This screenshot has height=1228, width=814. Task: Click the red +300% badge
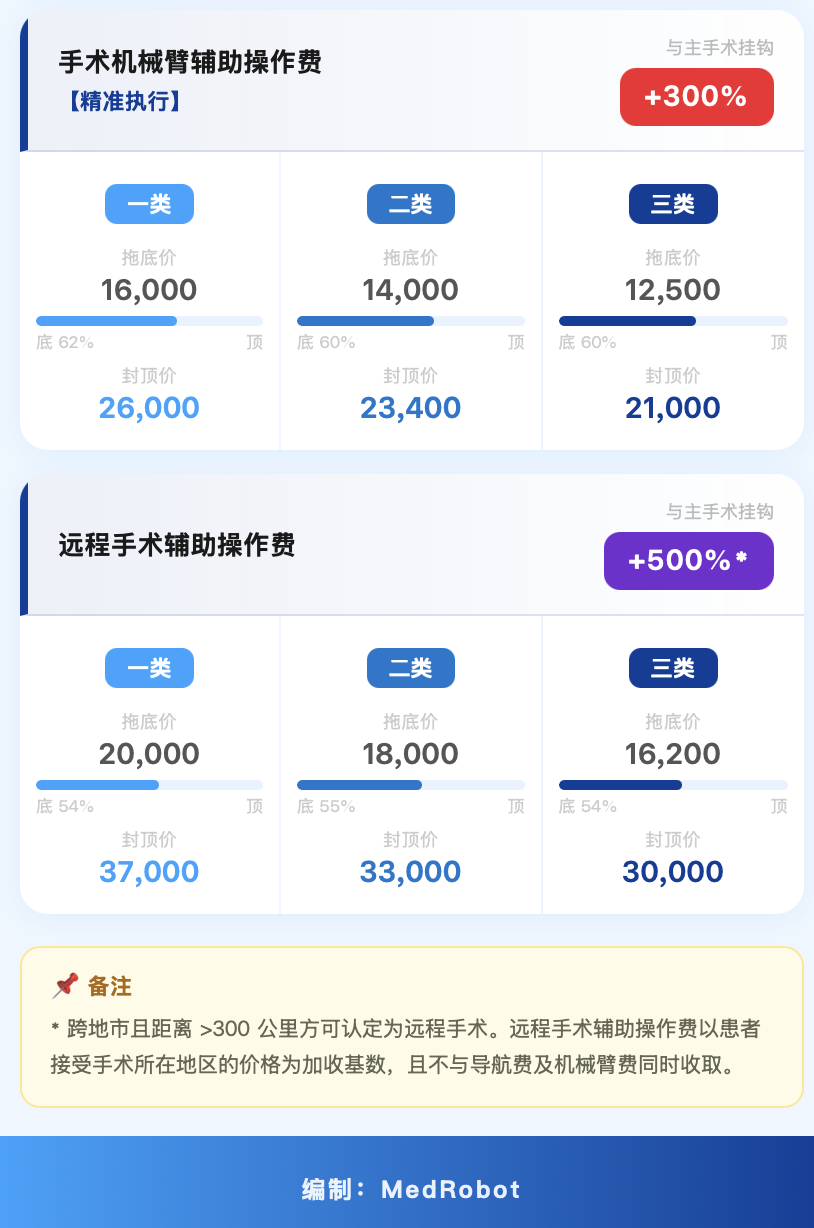coord(696,97)
